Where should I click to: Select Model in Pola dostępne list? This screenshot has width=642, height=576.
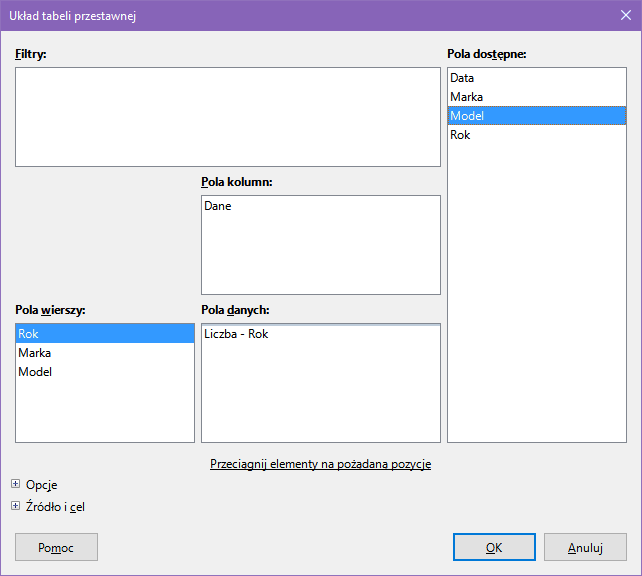click(467, 116)
